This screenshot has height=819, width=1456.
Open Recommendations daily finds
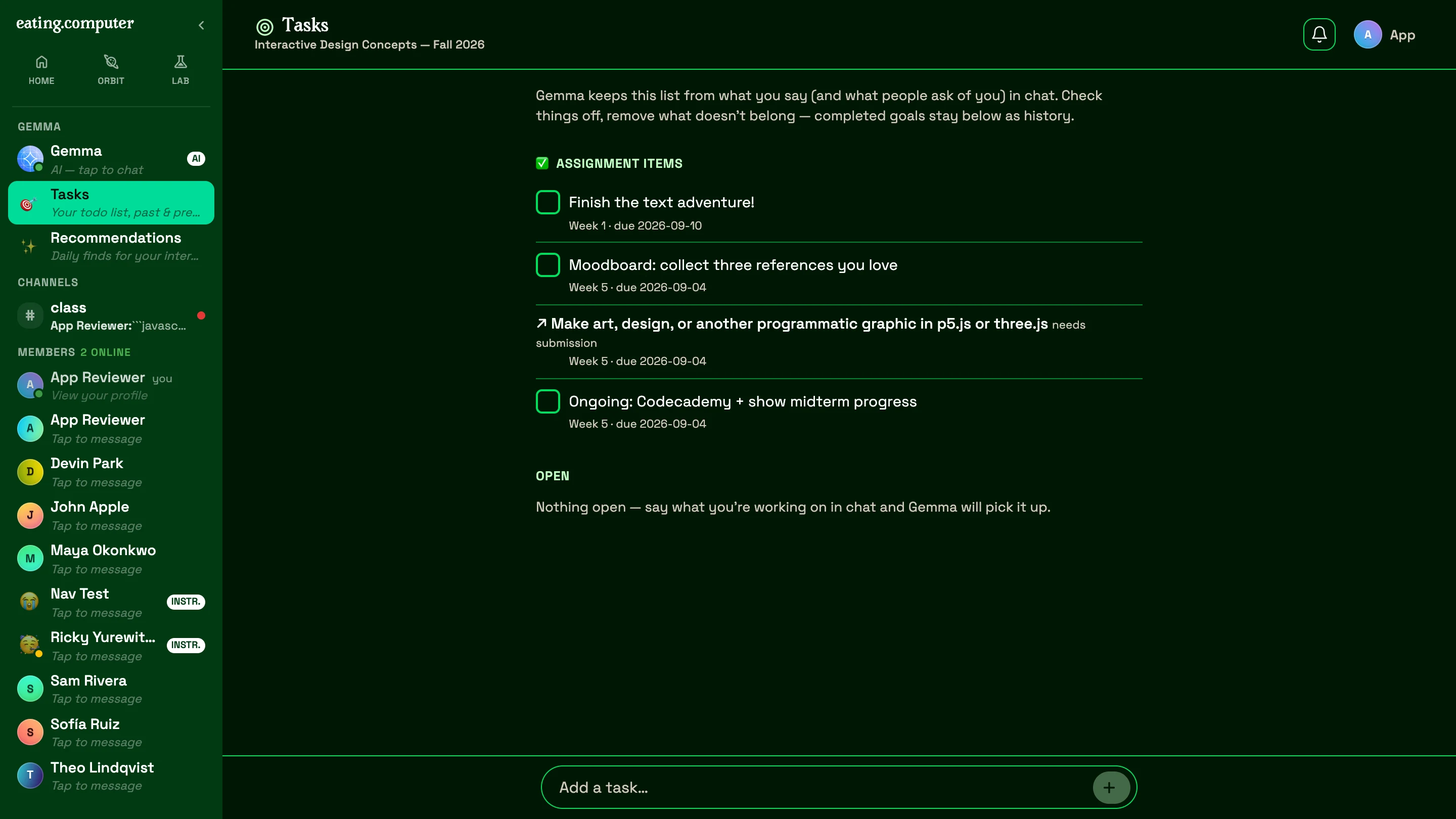[x=111, y=246]
